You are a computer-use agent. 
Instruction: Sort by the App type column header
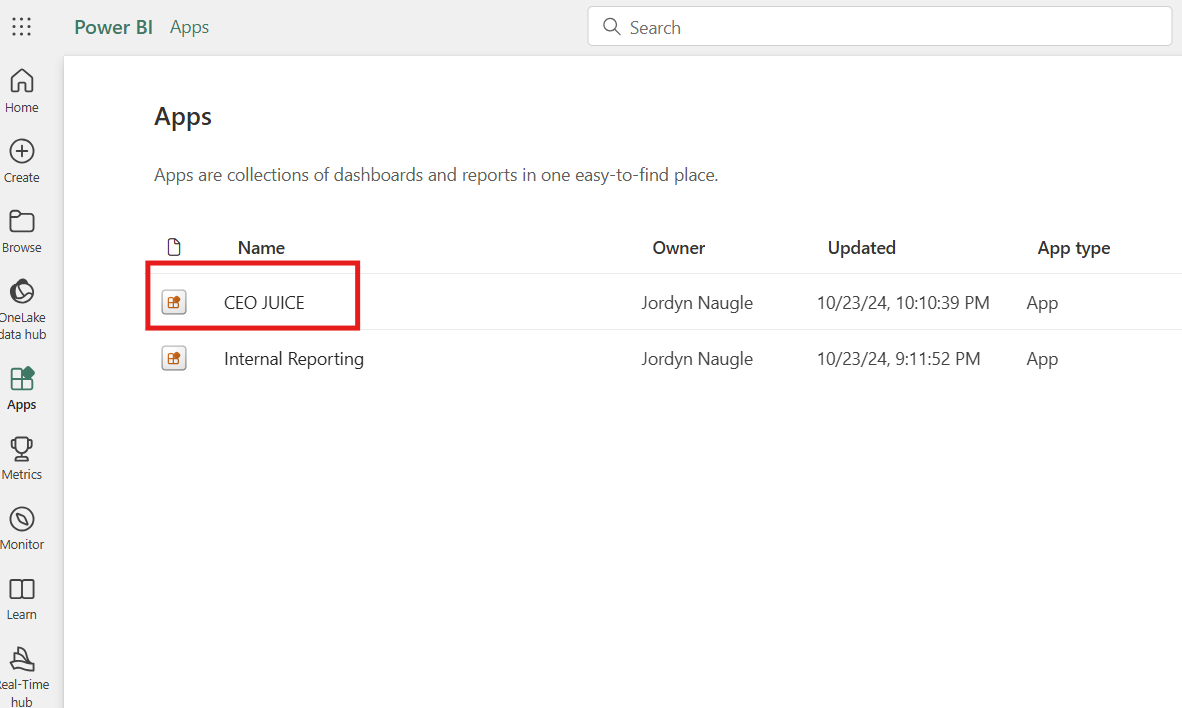point(1073,248)
